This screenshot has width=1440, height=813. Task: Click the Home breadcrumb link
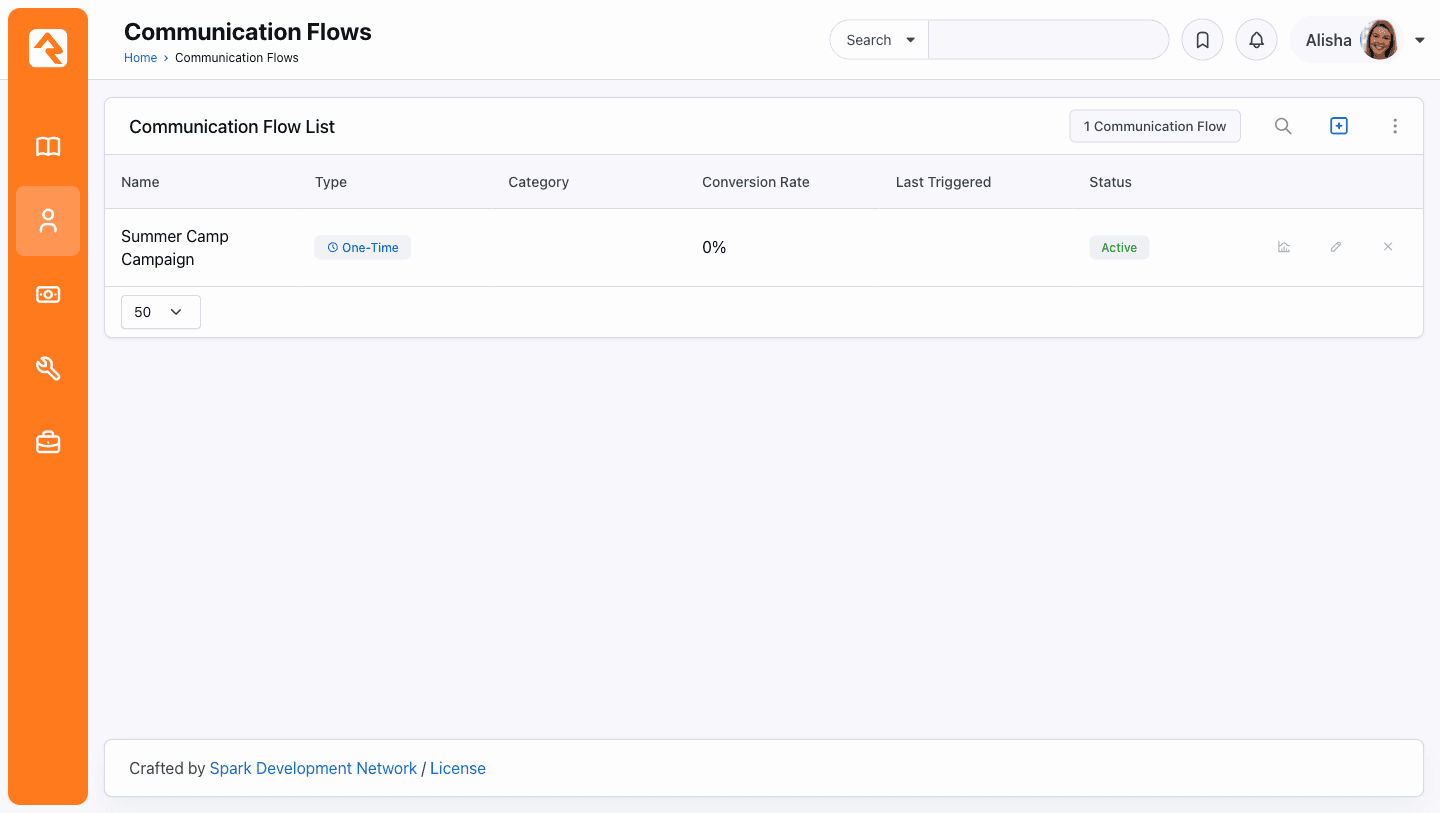(x=140, y=57)
